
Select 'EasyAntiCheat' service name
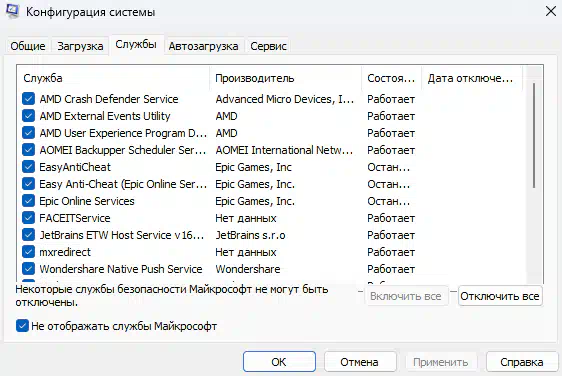pos(75,167)
